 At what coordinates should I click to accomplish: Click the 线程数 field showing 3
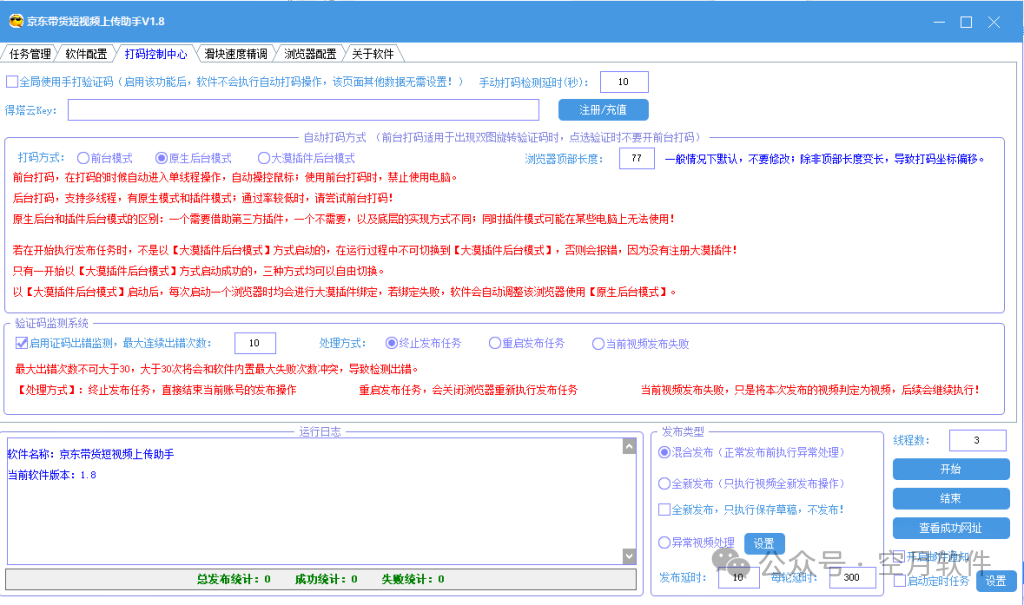pyautogui.click(x=977, y=440)
